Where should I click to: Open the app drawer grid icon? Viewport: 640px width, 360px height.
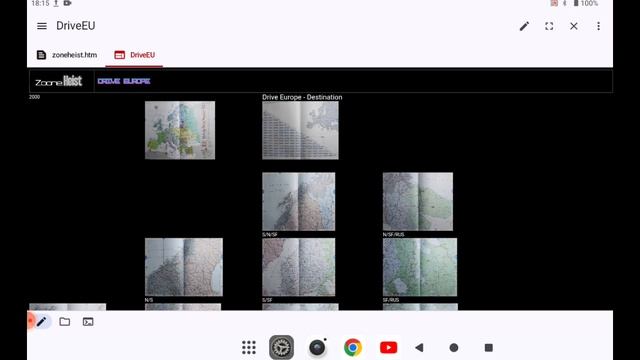[249, 348]
